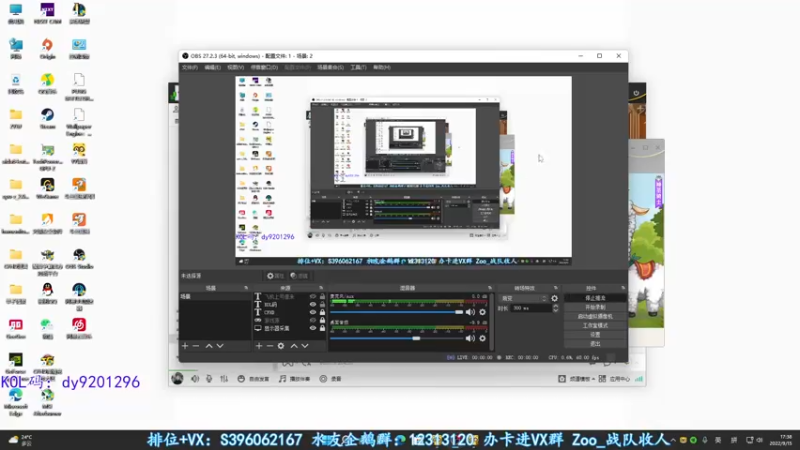Image resolution: width=800 pixels, height=450 pixels.
Task: Open settings gear for first mixer track
Action: point(482,312)
